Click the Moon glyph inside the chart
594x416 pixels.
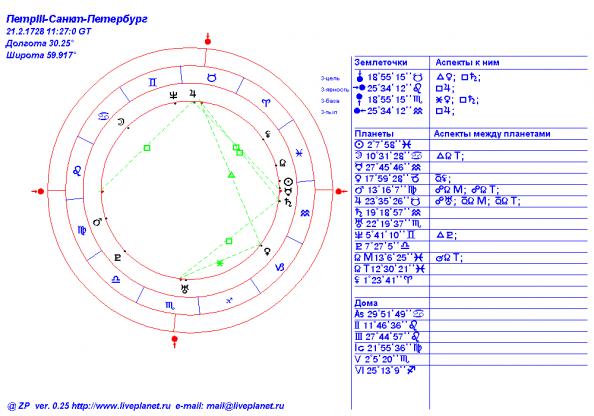tap(120, 122)
